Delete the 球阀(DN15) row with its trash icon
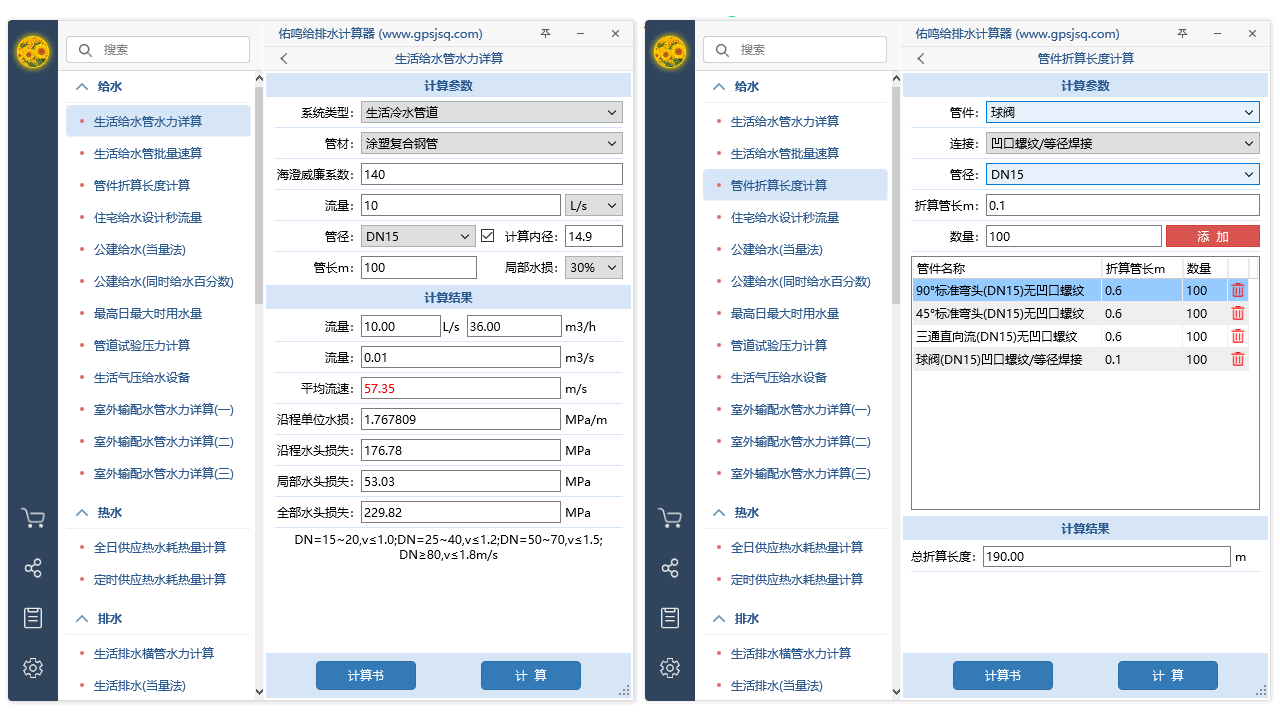Viewport: 1280px width, 720px height. (1238, 359)
